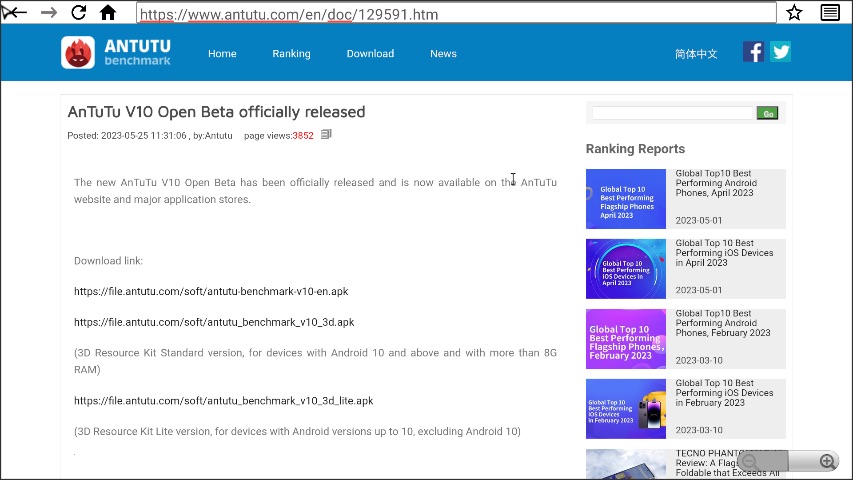853x480 pixels.
Task: Open AnTuTu's Twitter page icon
Action: coord(780,52)
